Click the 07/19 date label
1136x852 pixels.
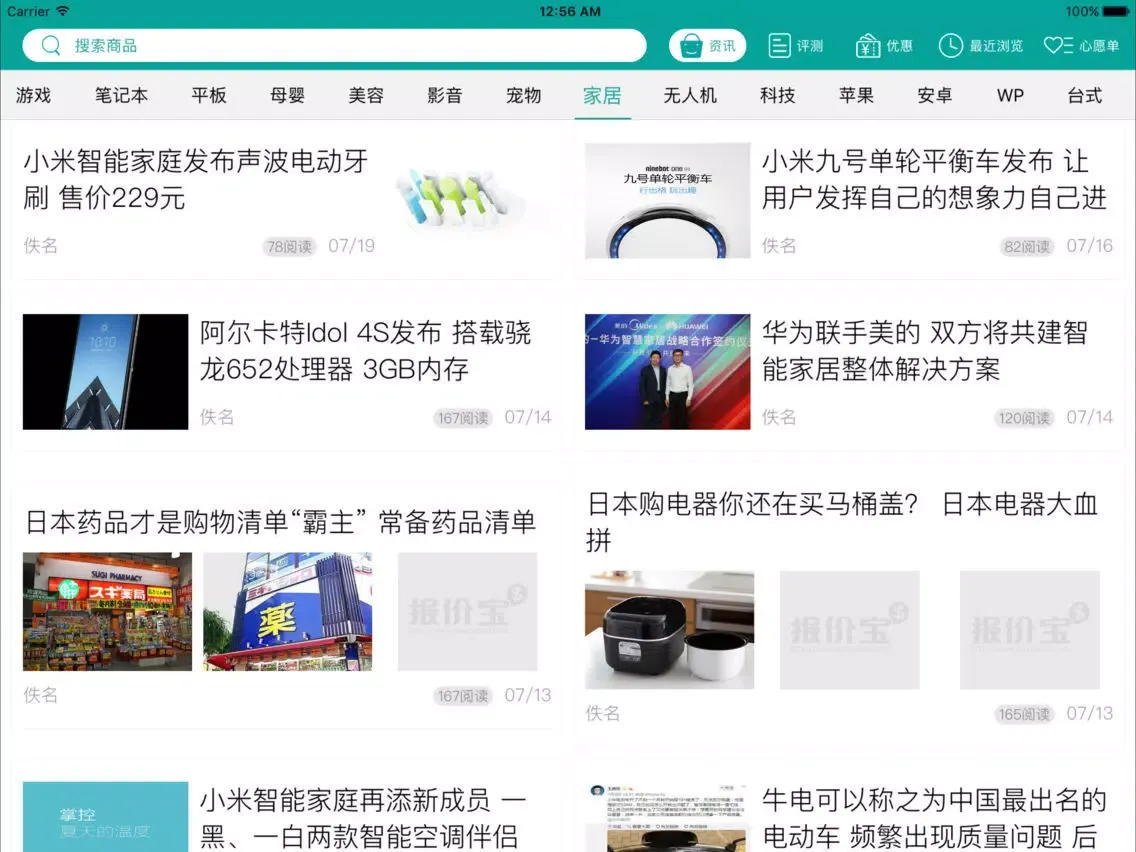point(351,246)
